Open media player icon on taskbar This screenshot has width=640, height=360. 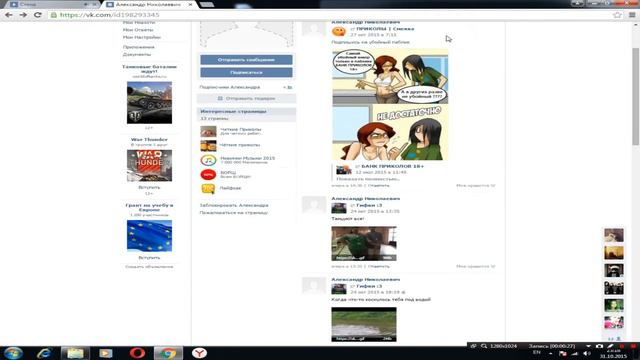[x=105, y=353]
